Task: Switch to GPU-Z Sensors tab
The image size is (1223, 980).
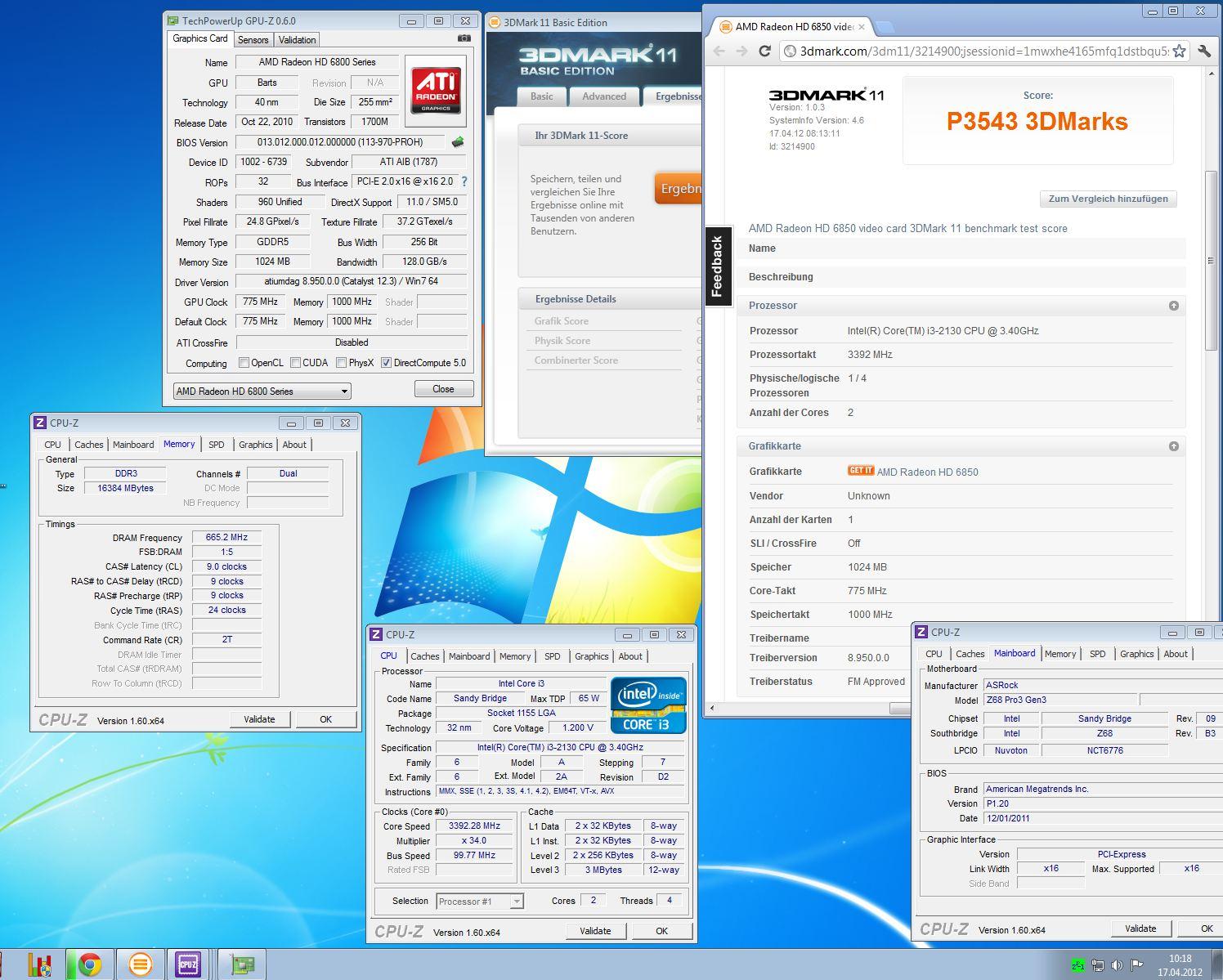Action: click(x=253, y=39)
